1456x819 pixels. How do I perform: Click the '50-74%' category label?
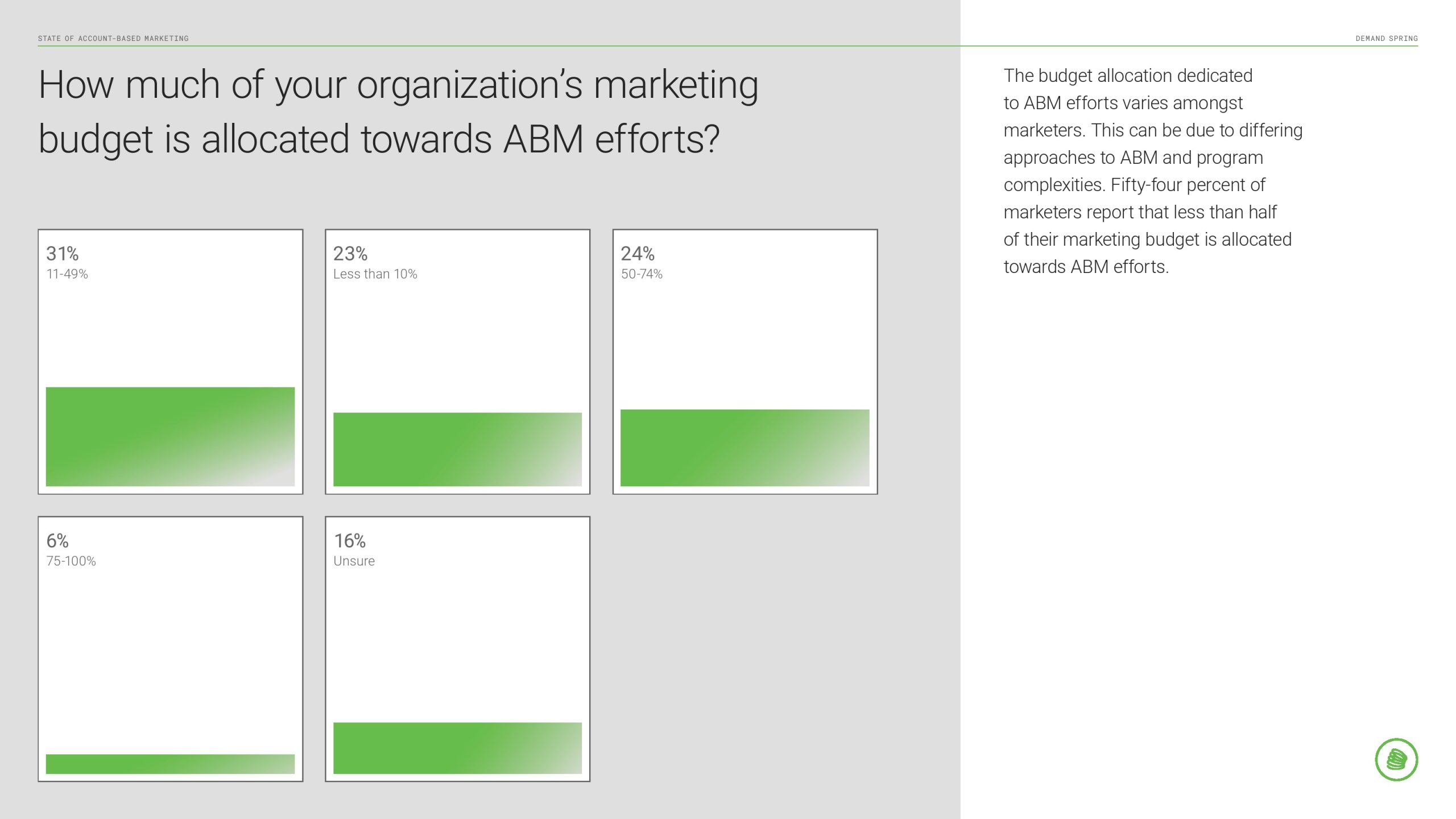pos(642,274)
